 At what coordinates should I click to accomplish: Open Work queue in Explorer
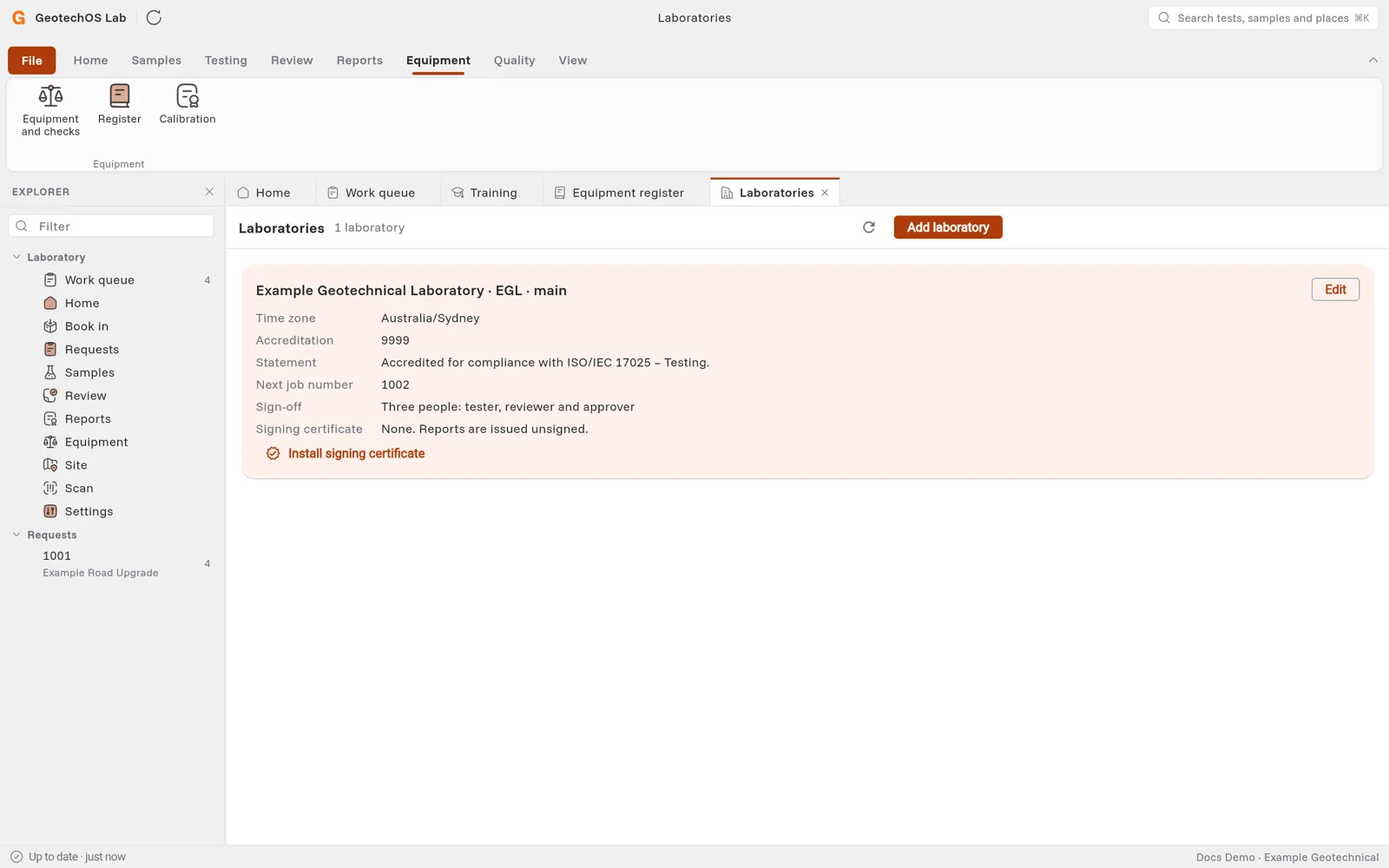[112, 280]
